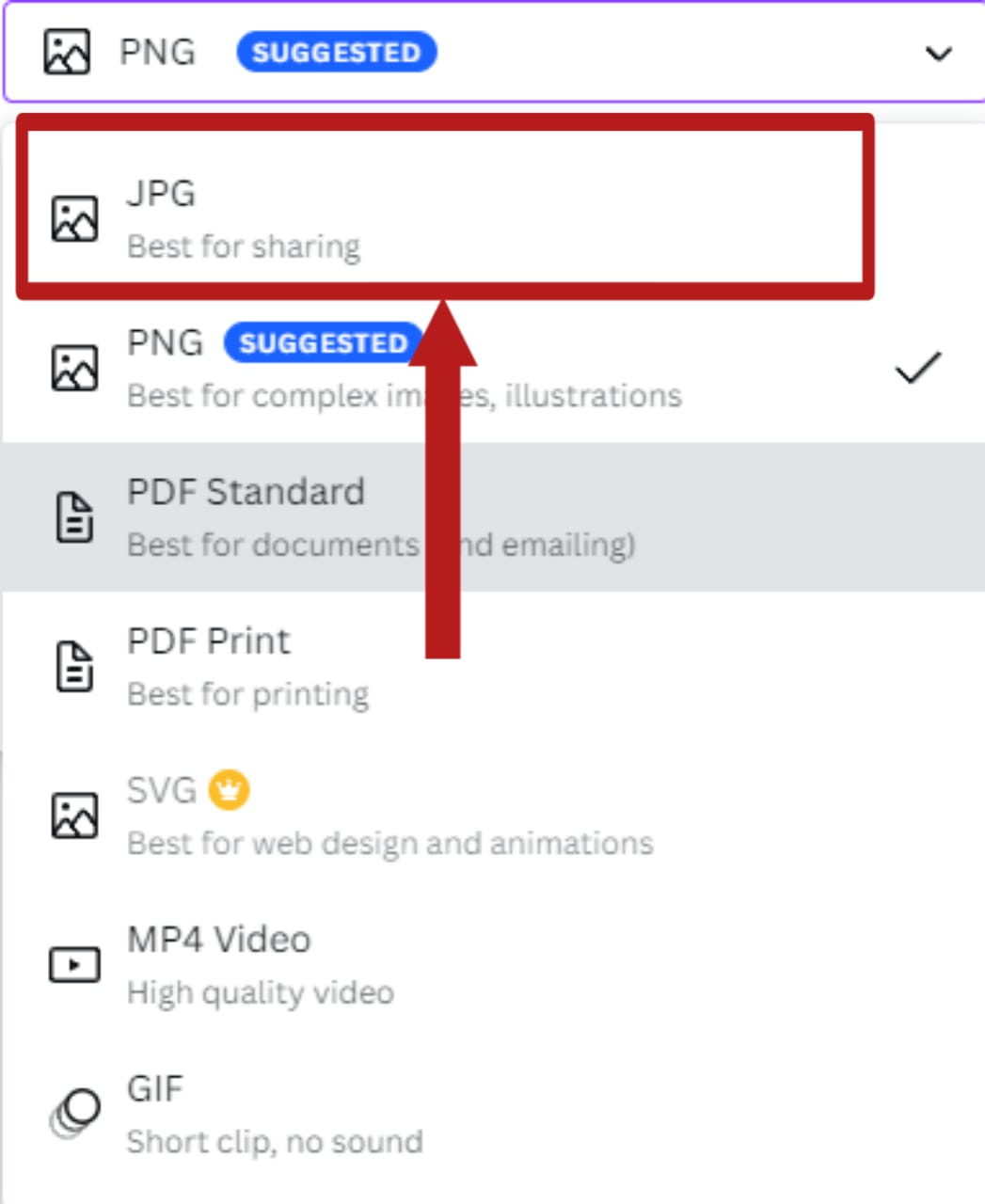985x1204 pixels.
Task: Click the JPG image icon
Action: click(74, 219)
